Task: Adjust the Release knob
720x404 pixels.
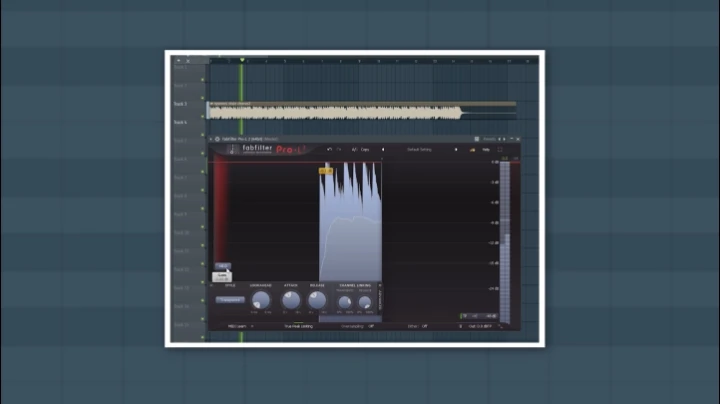Action: 317,300
